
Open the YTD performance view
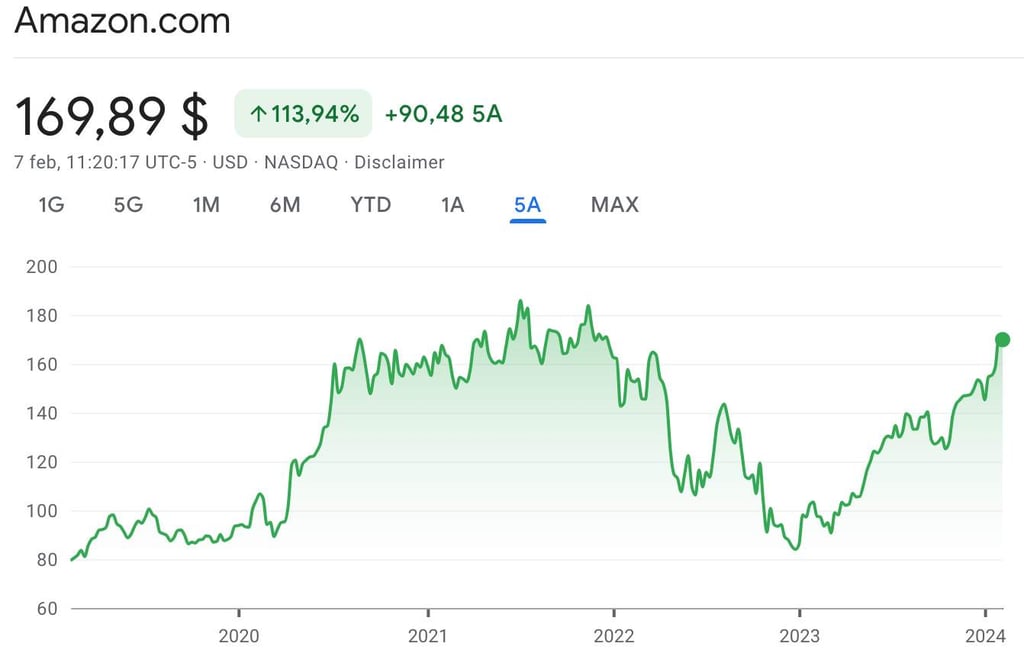(x=370, y=205)
